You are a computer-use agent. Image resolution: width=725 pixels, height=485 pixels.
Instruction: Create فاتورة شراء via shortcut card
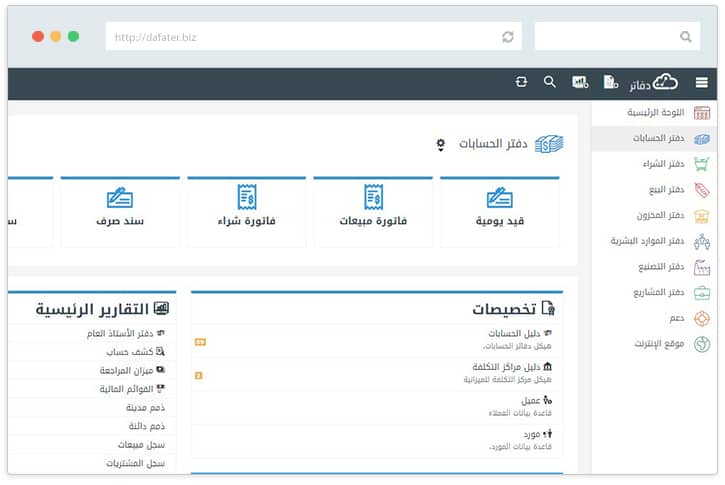point(247,210)
